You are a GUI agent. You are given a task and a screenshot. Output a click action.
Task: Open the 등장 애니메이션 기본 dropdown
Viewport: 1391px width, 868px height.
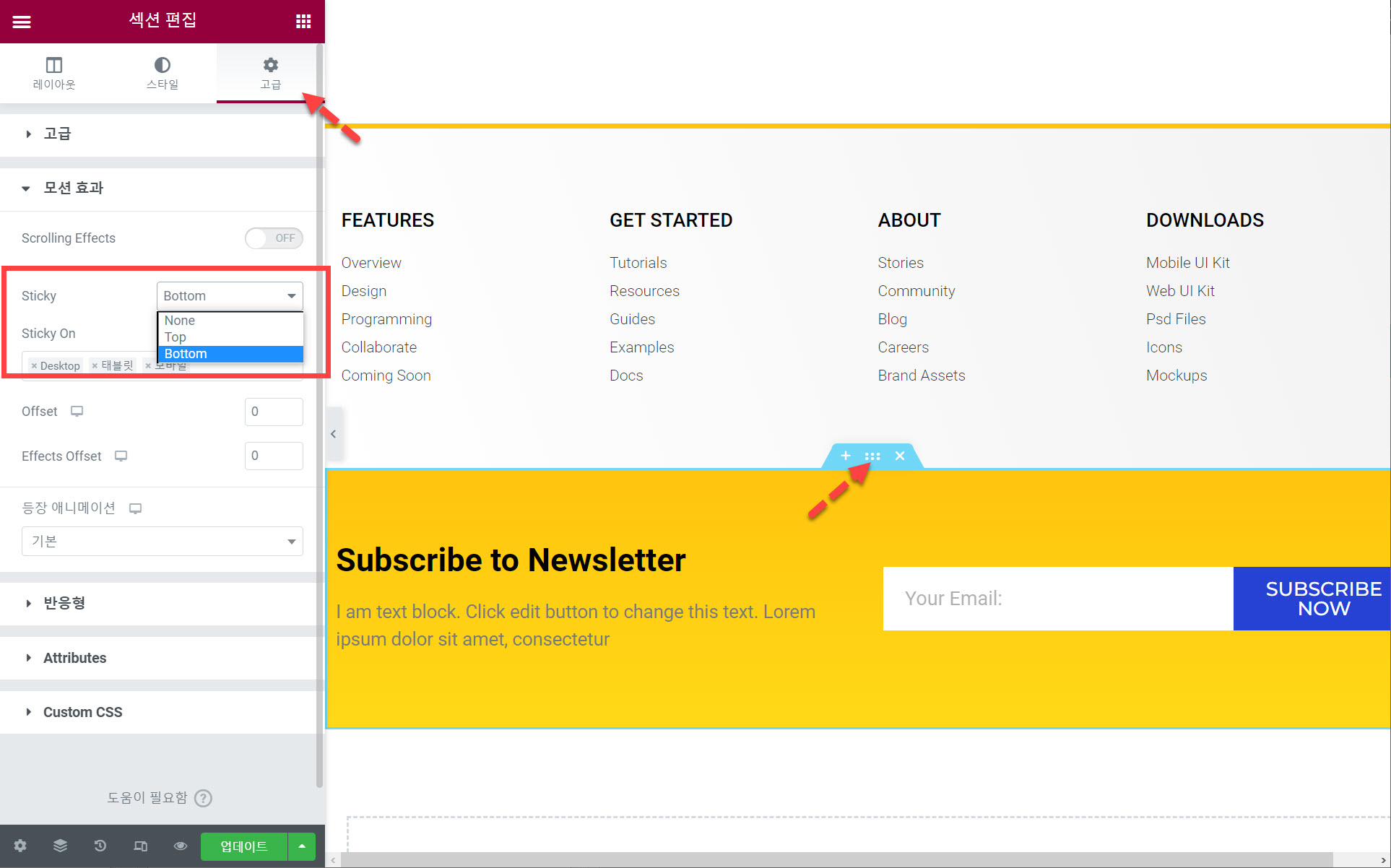tap(162, 542)
